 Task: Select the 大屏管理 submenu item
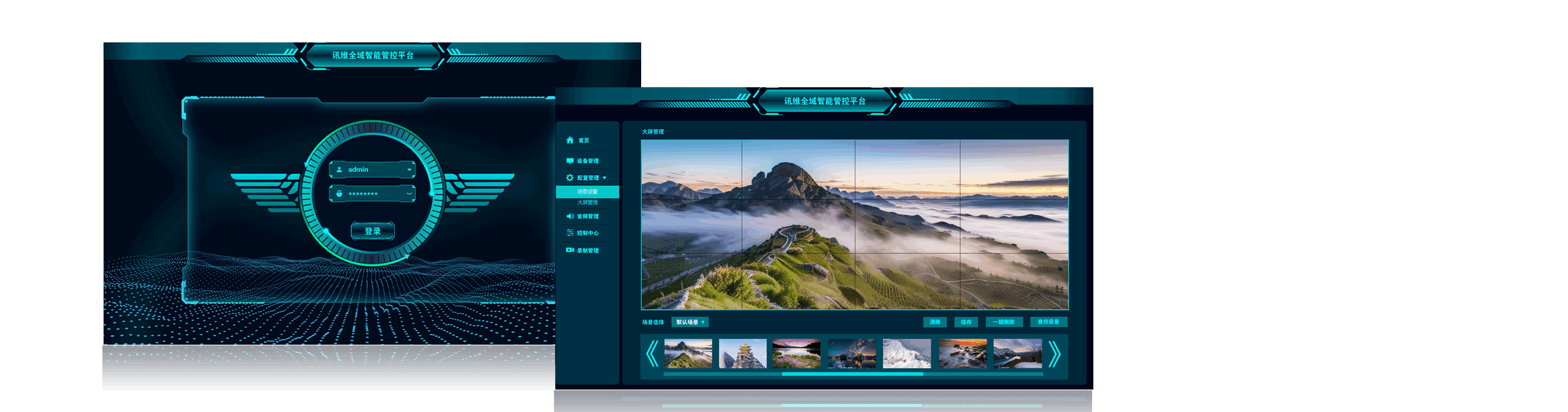(587, 203)
